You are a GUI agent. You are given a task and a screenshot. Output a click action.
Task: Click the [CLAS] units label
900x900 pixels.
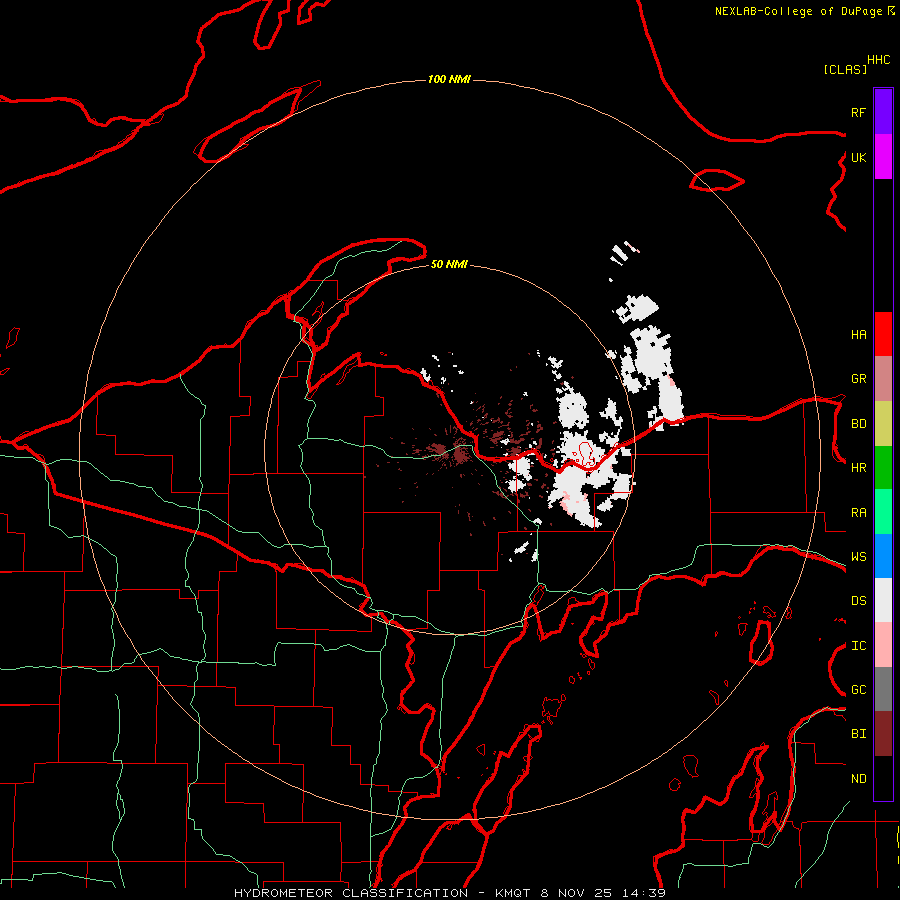845,69
